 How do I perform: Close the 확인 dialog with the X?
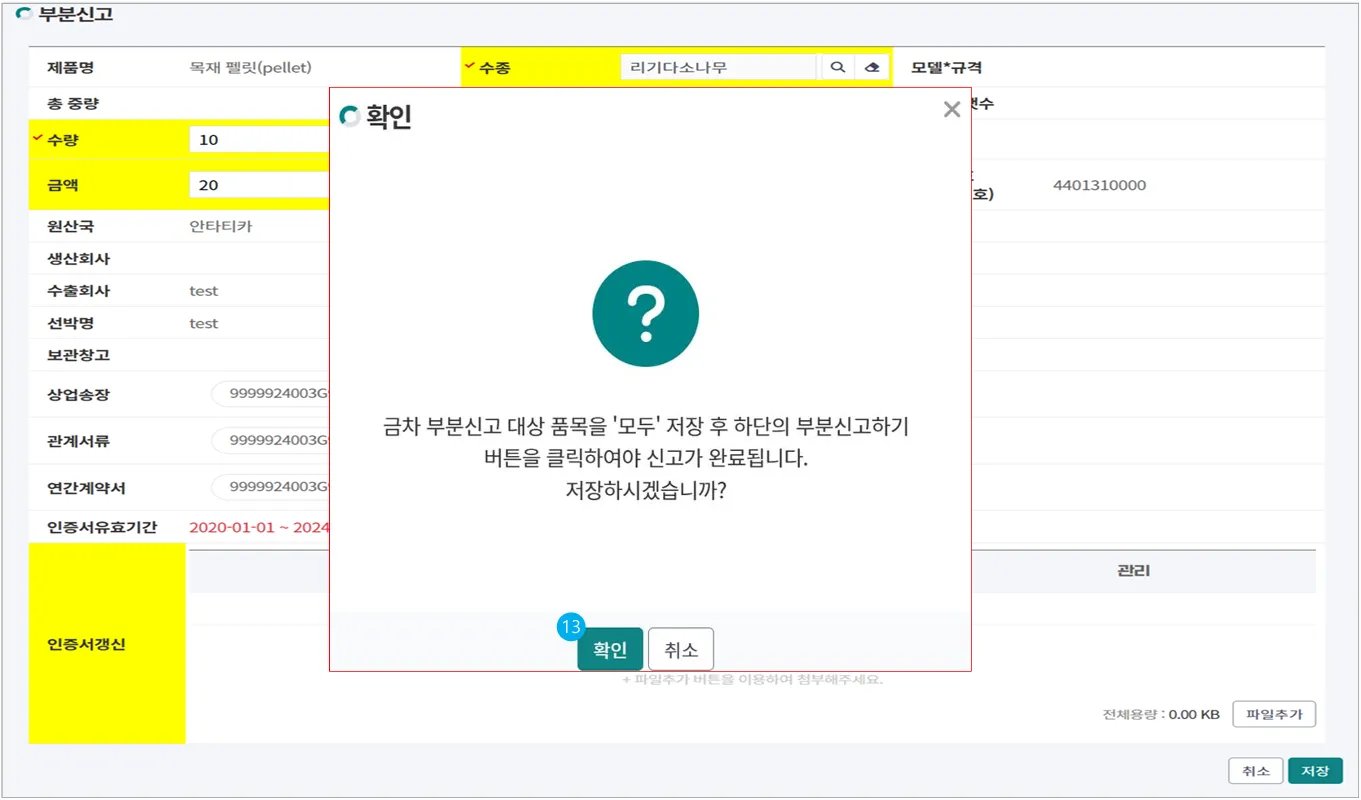[x=951, y=110]
